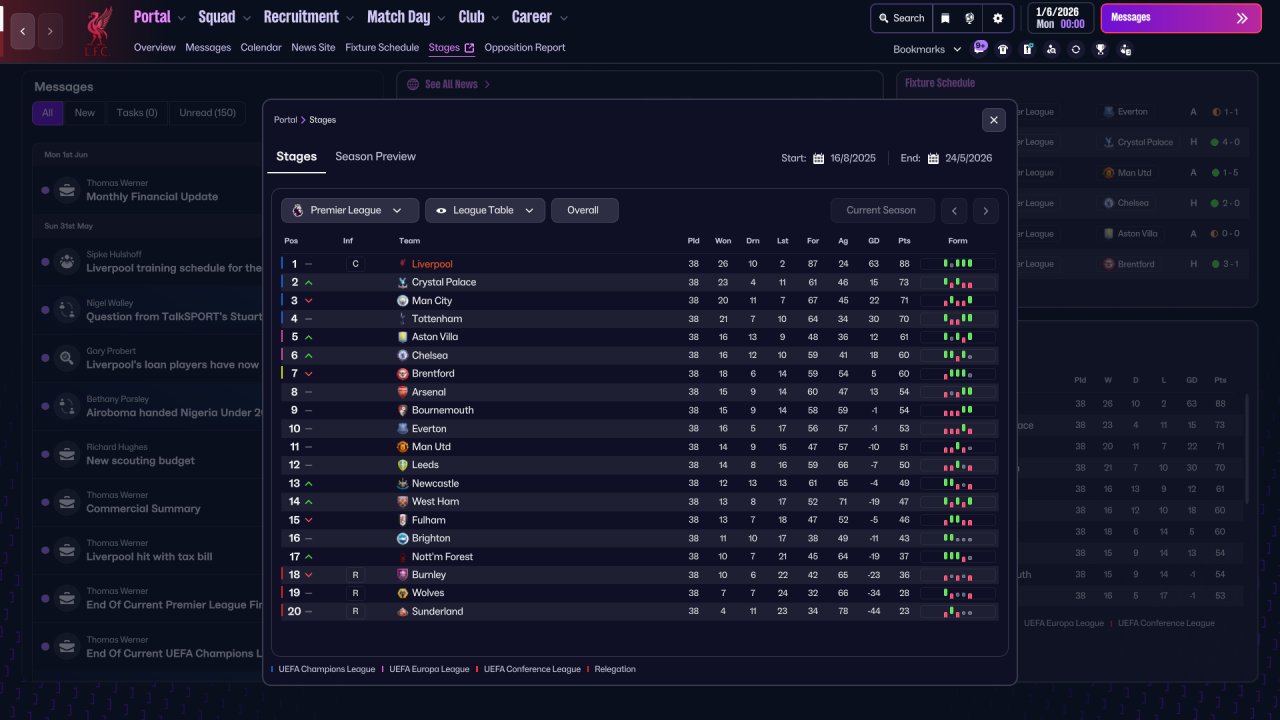
Task: Click Arsenal club badge in table
Action: click(402, 392)
